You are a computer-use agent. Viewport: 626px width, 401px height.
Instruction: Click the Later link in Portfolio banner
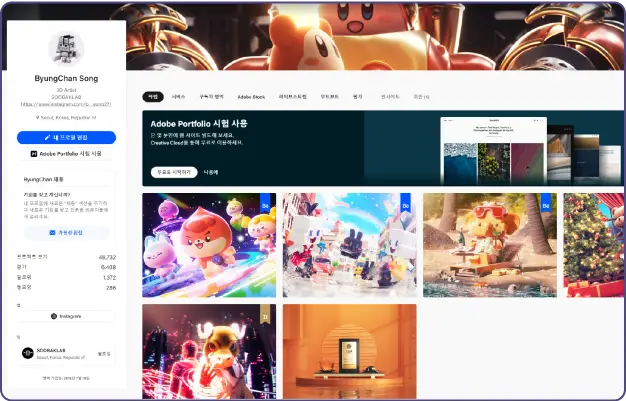click(211, 172)
